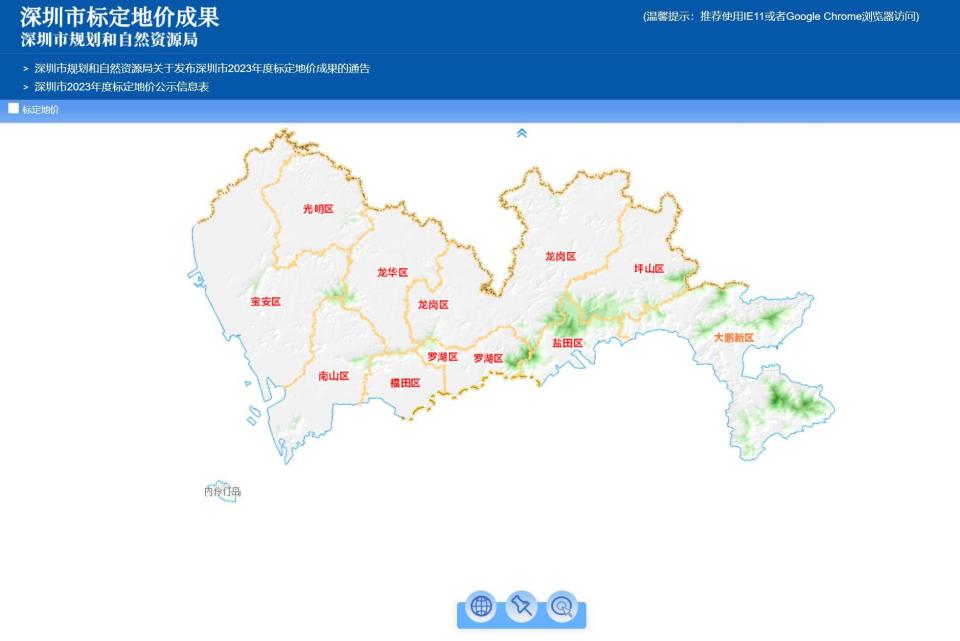
Task: Select the 宝安区 district label on the map
Action: [x=264, y=299]
